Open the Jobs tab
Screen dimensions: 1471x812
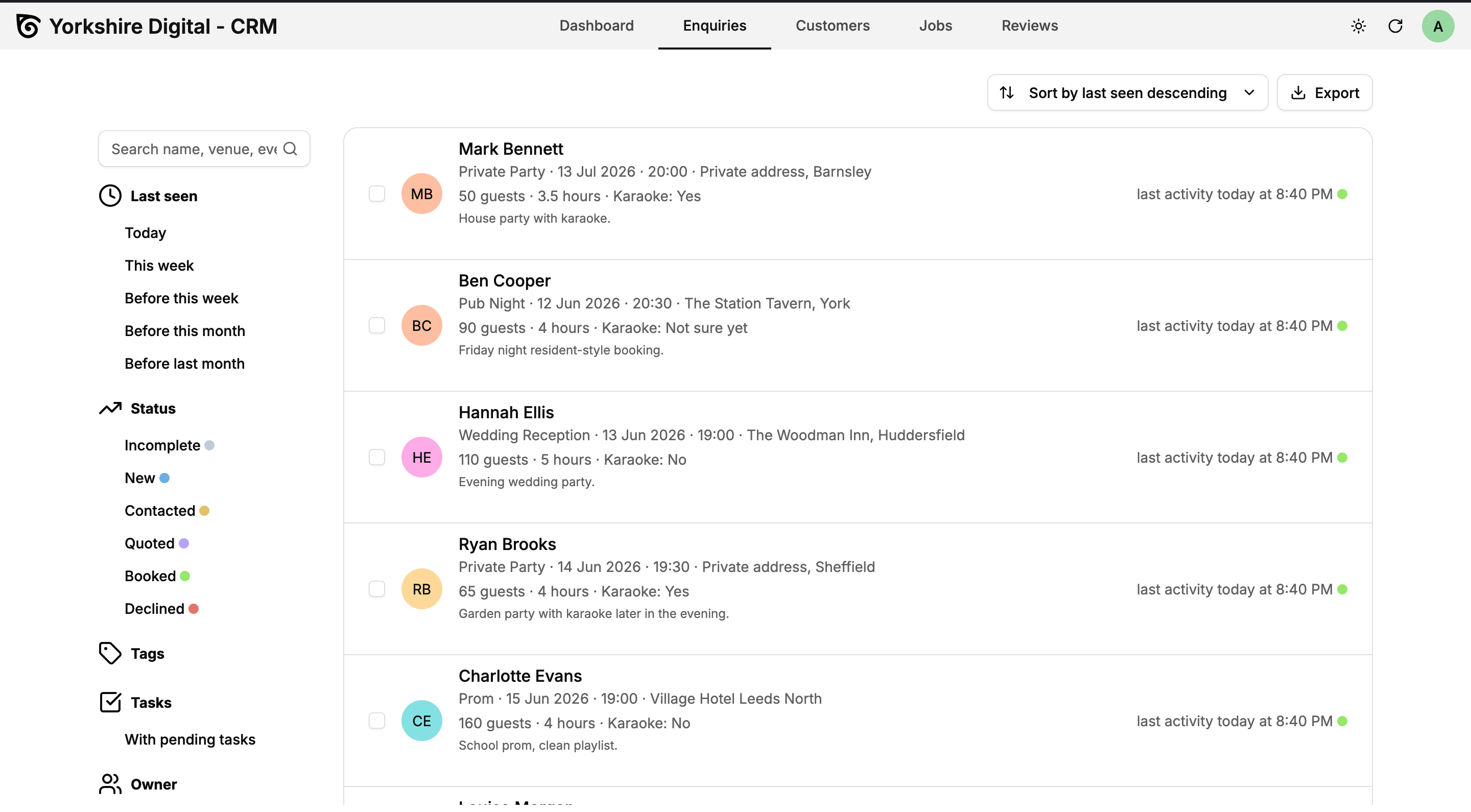pos(935,26)
